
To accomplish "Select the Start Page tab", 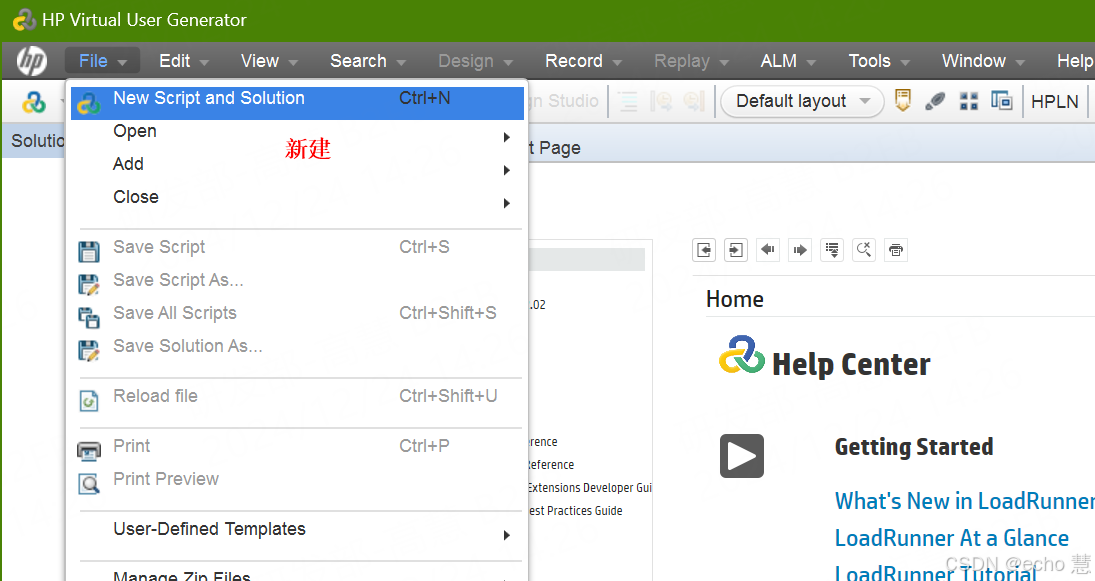I will (555, 148).
